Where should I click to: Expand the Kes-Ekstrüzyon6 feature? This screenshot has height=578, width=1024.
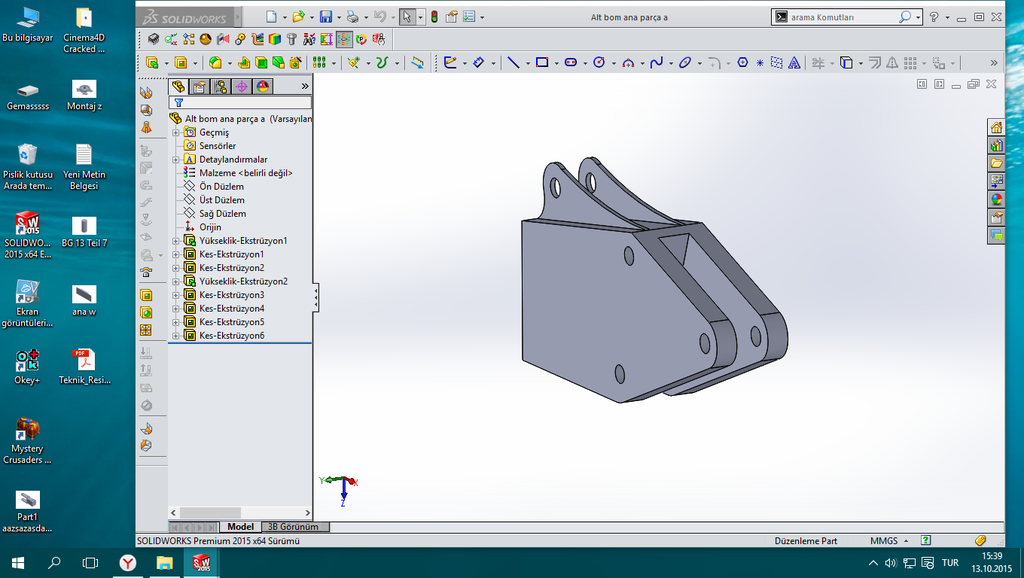(x=176, y=336)
